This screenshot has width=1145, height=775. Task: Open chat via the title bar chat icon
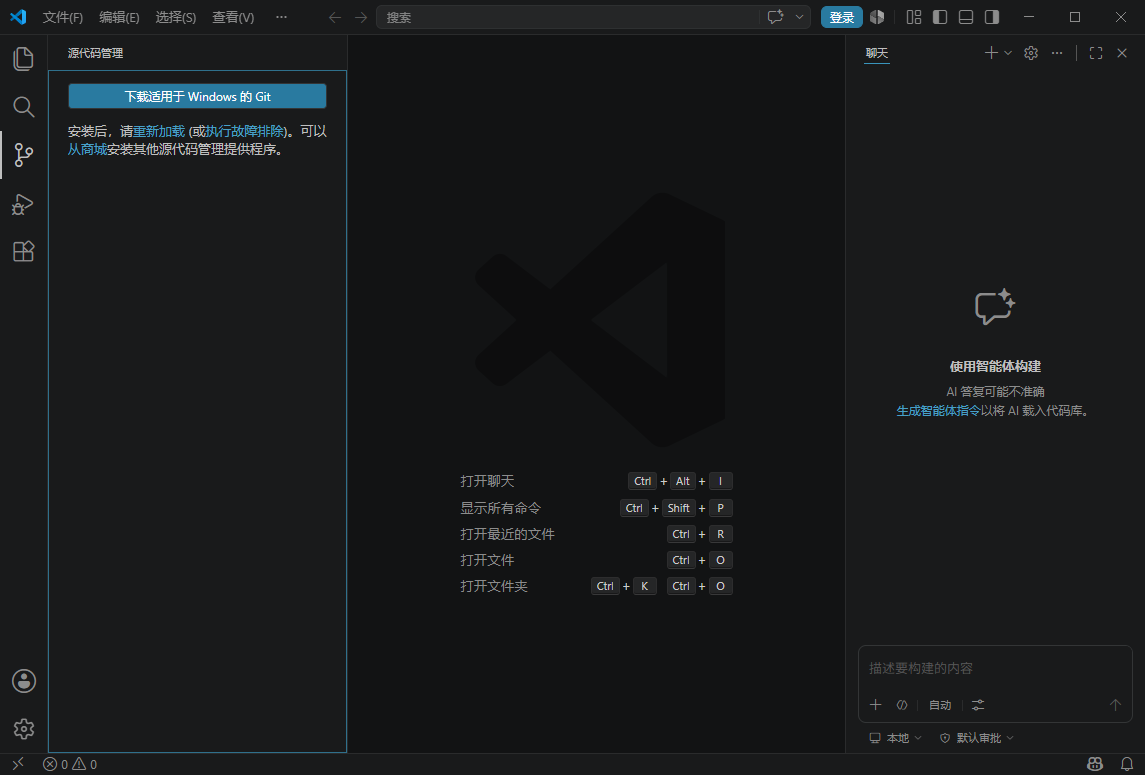(x=776, y=17)
